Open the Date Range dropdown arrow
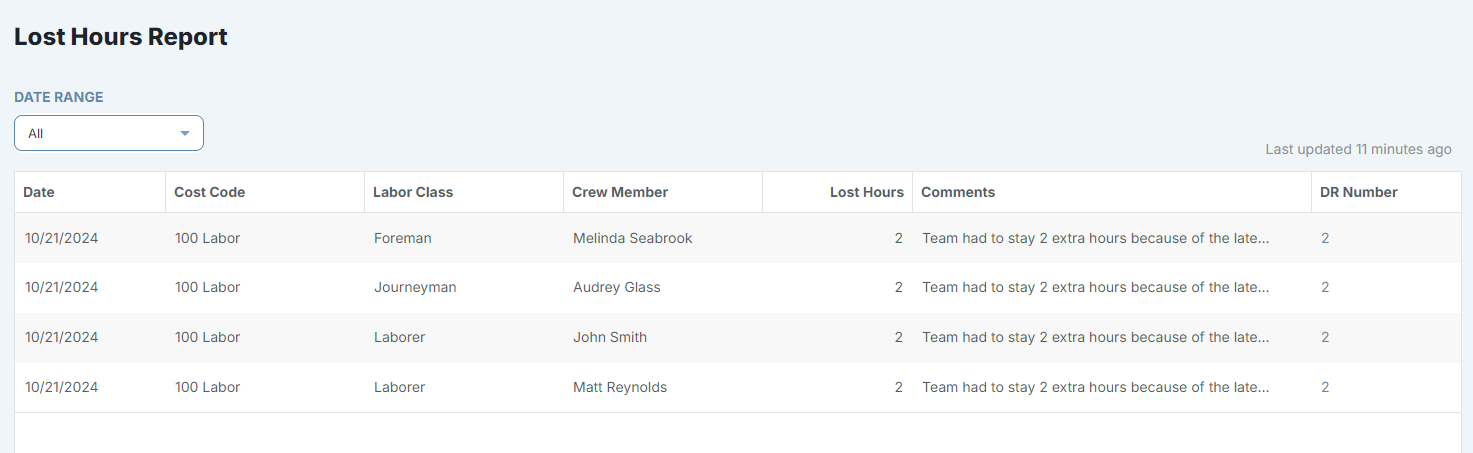Screen dimensions: 1473x453 tap(185, 133)
